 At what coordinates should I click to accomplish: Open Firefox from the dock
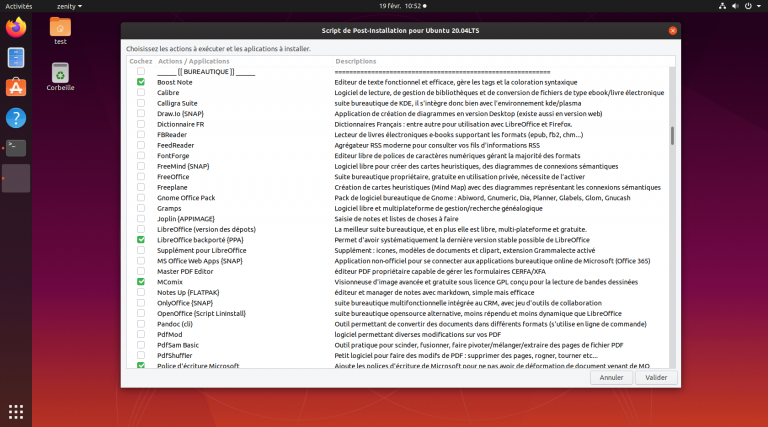(16, 27)
